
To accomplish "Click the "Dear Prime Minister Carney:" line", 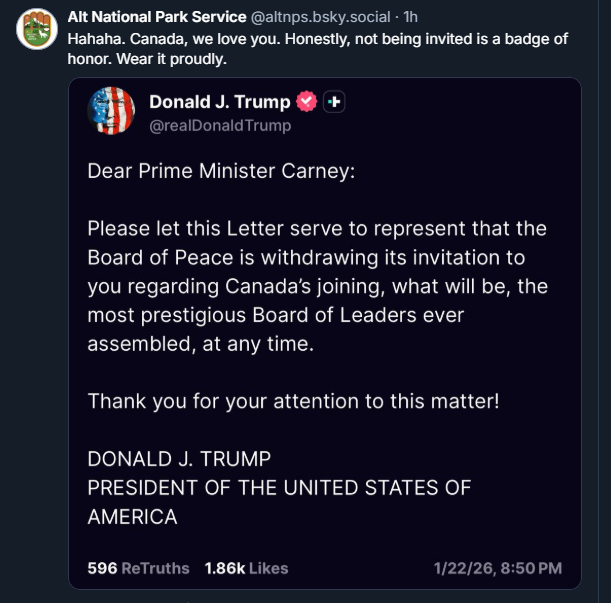I will click(x=221, y=171).
